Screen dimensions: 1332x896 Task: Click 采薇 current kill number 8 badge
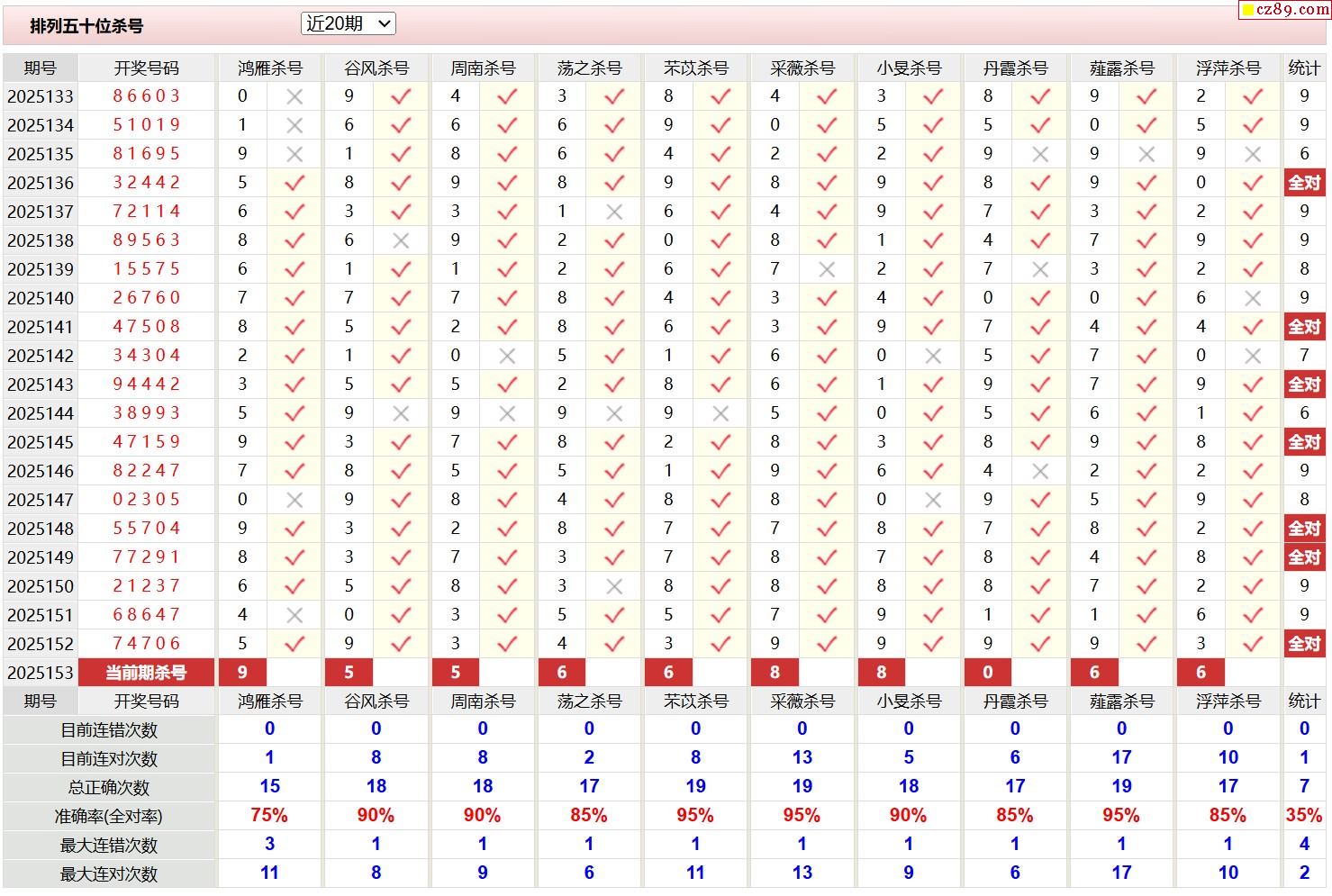[x=775, y=673]
